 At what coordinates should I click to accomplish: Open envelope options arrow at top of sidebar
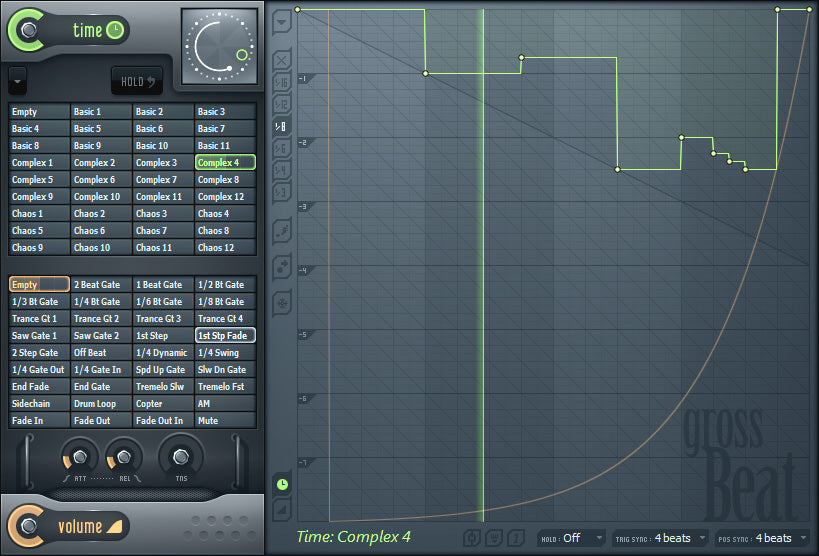click(x=282, y=22)
